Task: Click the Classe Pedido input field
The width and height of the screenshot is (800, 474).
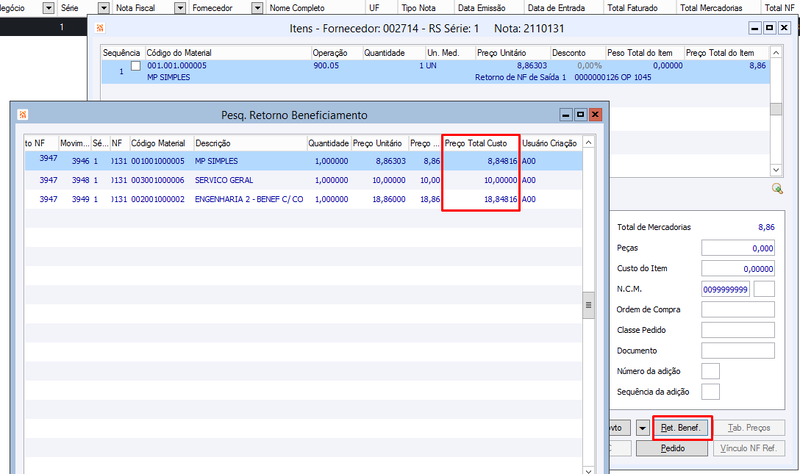Action: (738, 330)
